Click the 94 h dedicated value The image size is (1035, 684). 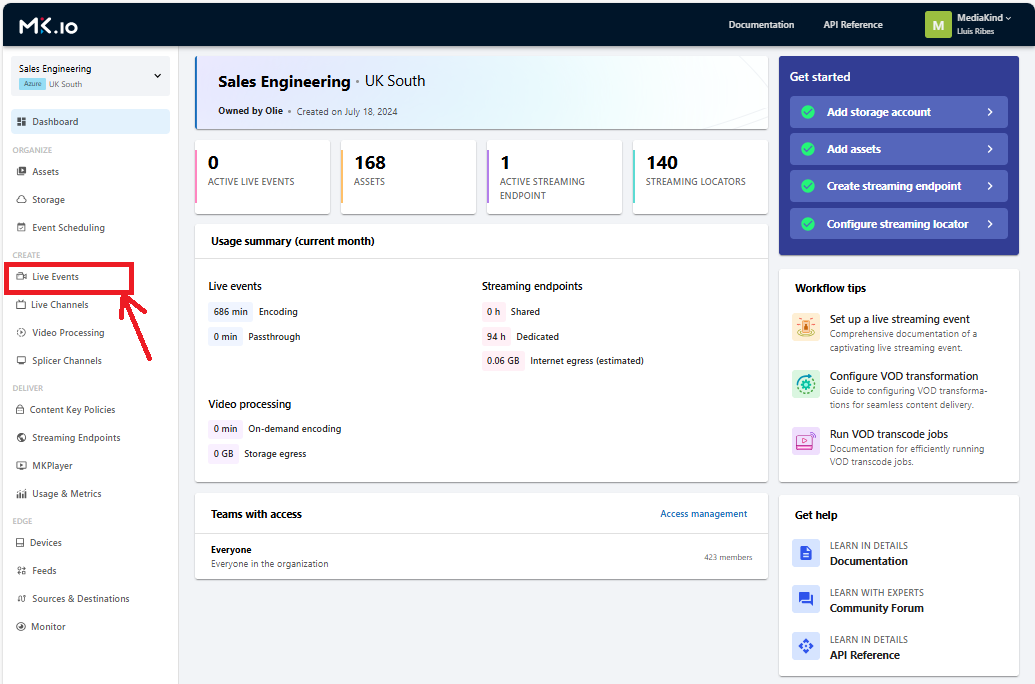[496, 337]
